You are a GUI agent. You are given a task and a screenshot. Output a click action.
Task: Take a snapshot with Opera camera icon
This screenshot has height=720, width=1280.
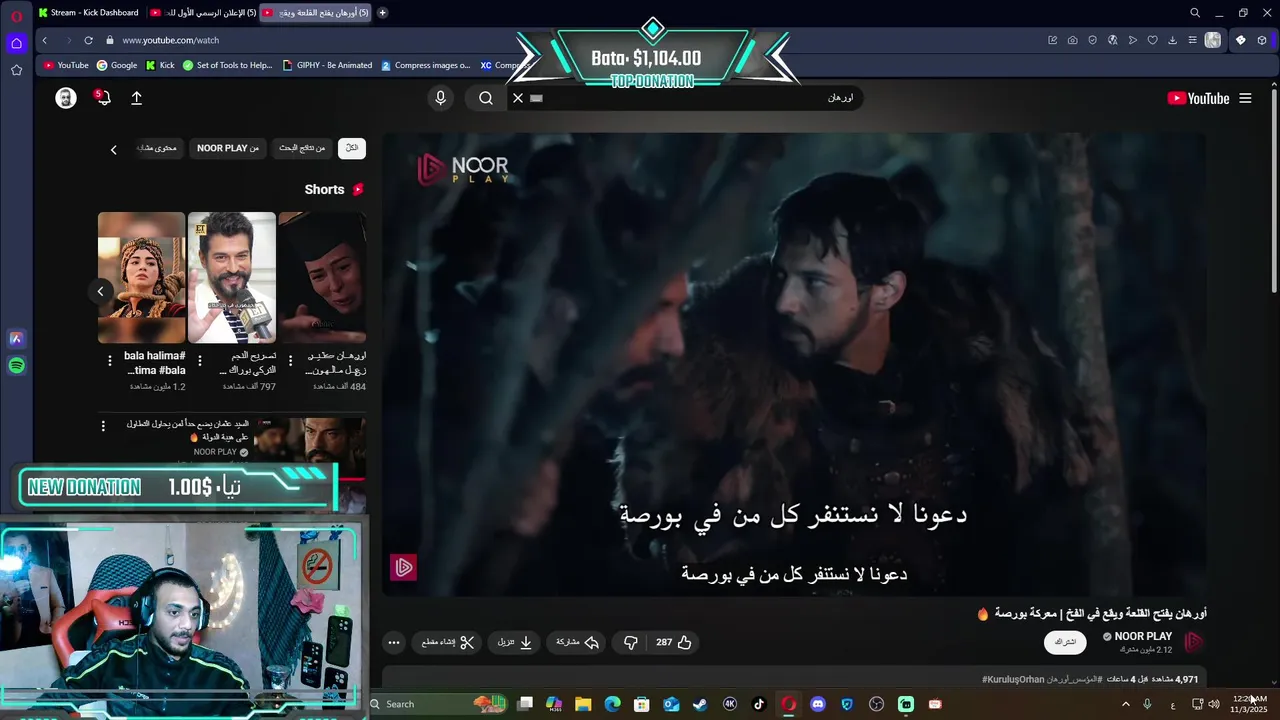point(1072,40)
